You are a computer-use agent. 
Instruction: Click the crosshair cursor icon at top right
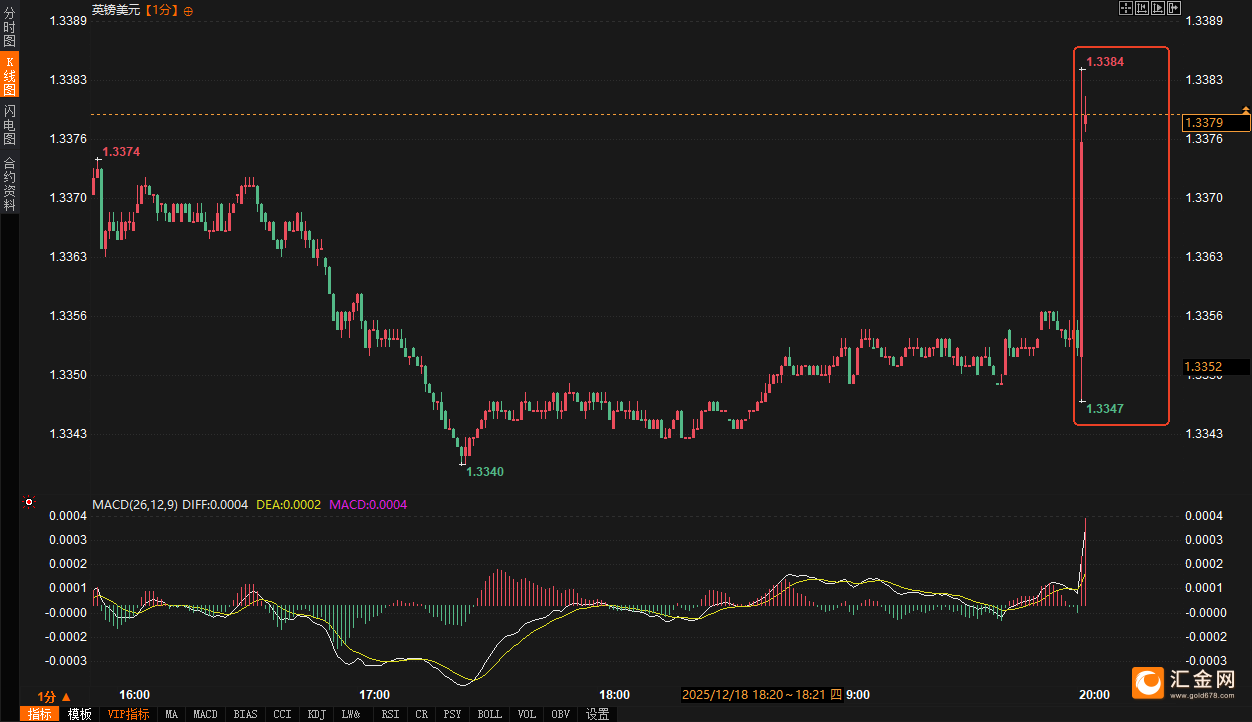(1126, 8)
